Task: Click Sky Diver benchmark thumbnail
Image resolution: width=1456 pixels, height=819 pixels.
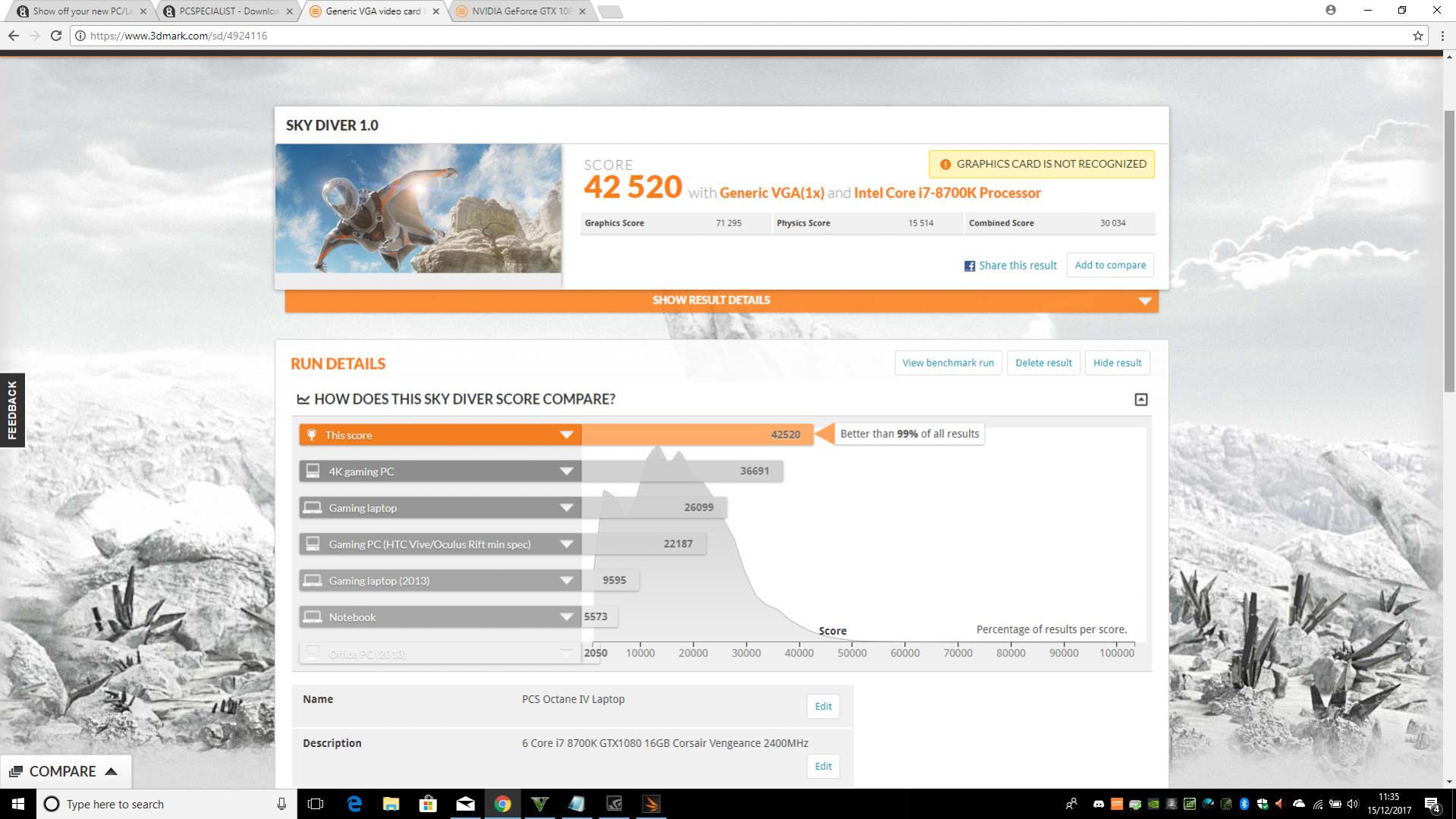Action: (418, 209)
